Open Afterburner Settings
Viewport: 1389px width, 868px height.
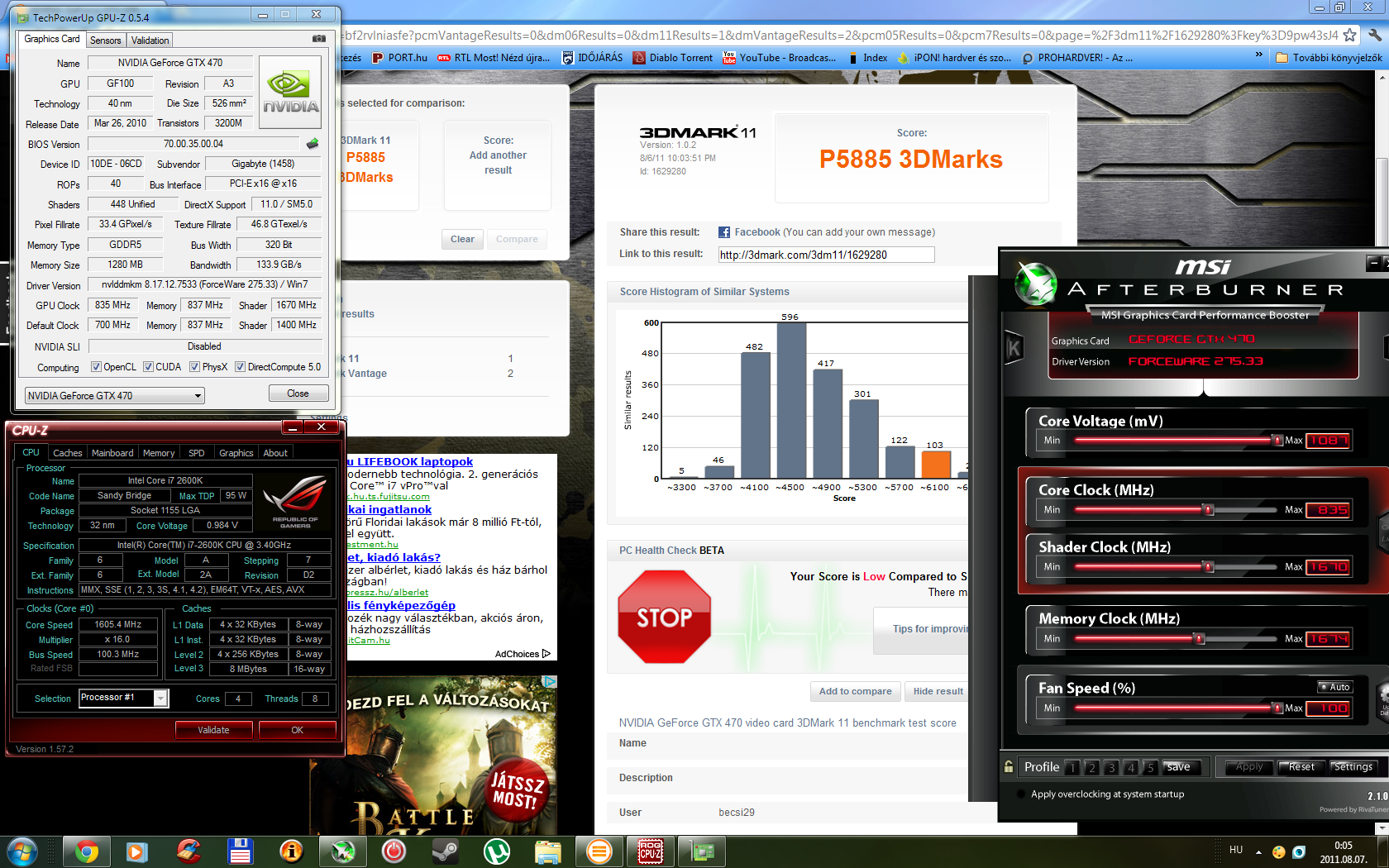coord(1353,767)
